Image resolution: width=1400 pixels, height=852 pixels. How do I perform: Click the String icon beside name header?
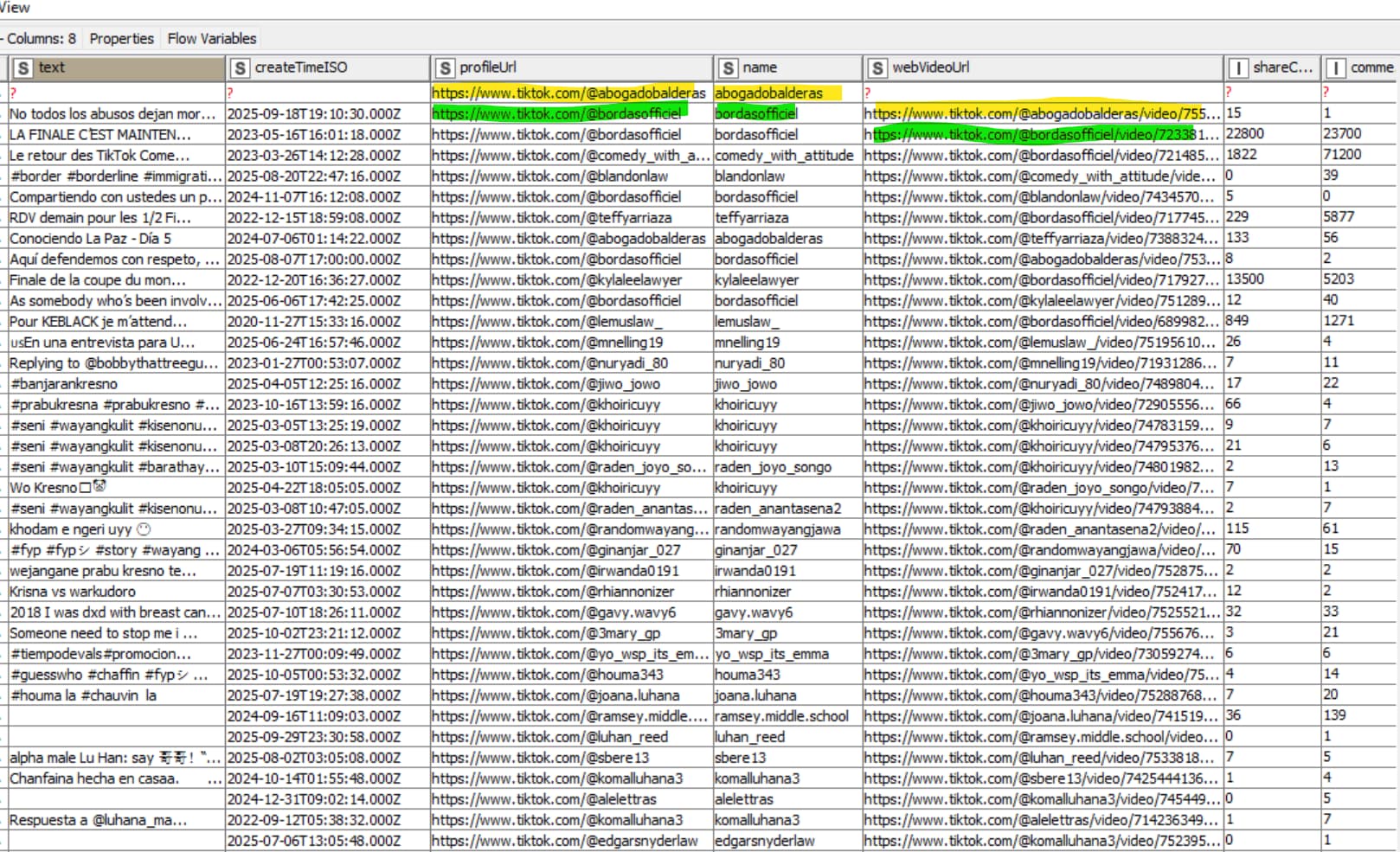[728, 68]
